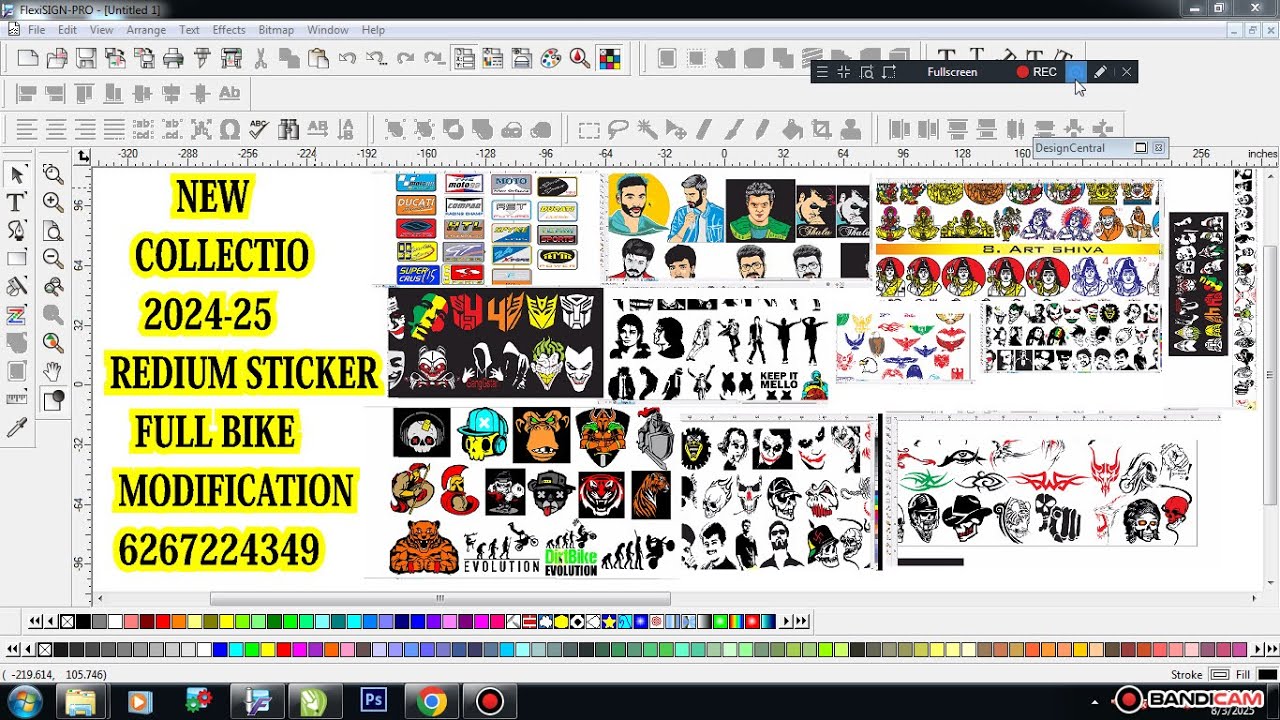Open the Arrange menu

click(146, 30)
